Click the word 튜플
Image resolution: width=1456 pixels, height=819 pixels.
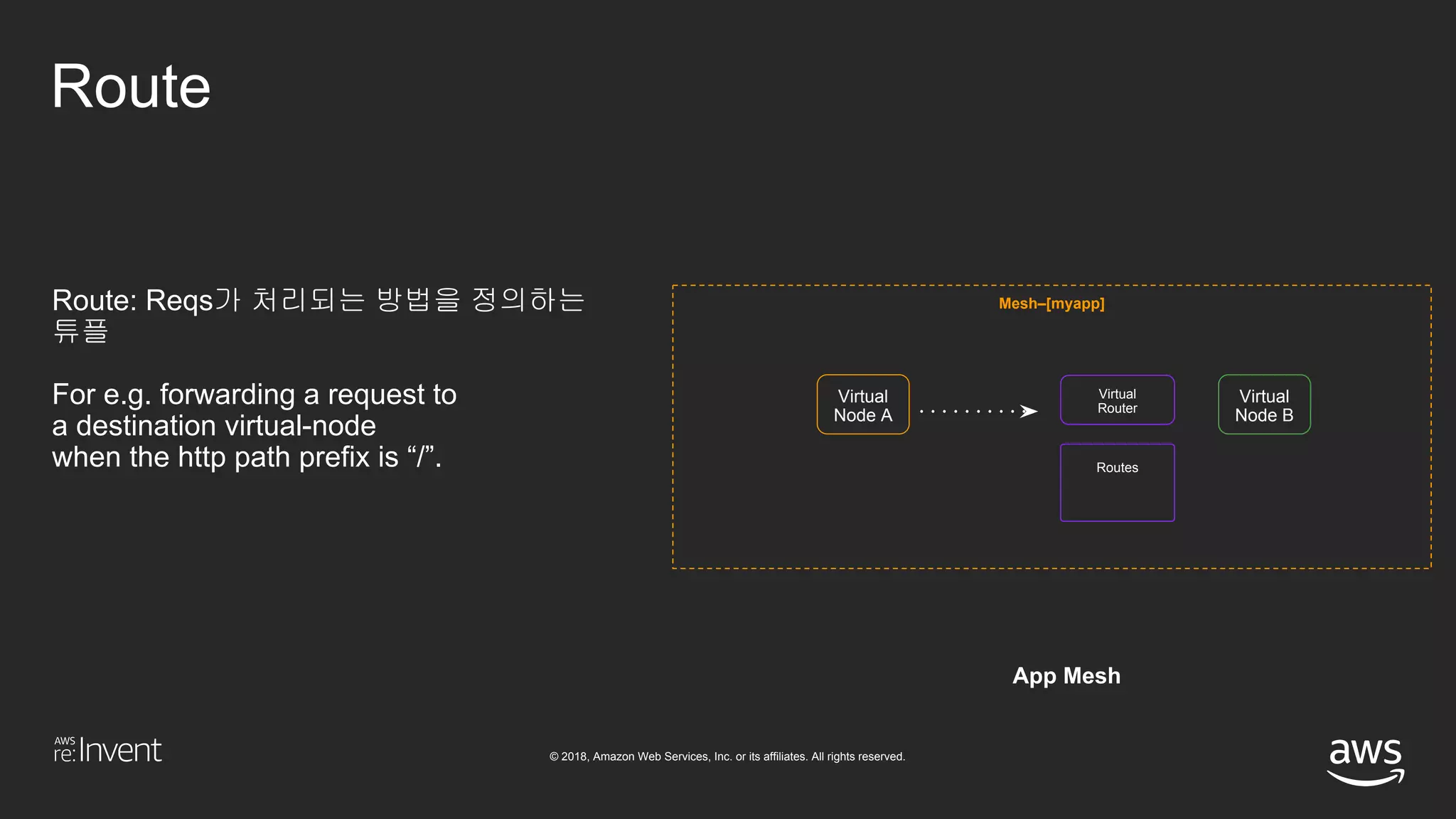(x=80, y=331)
